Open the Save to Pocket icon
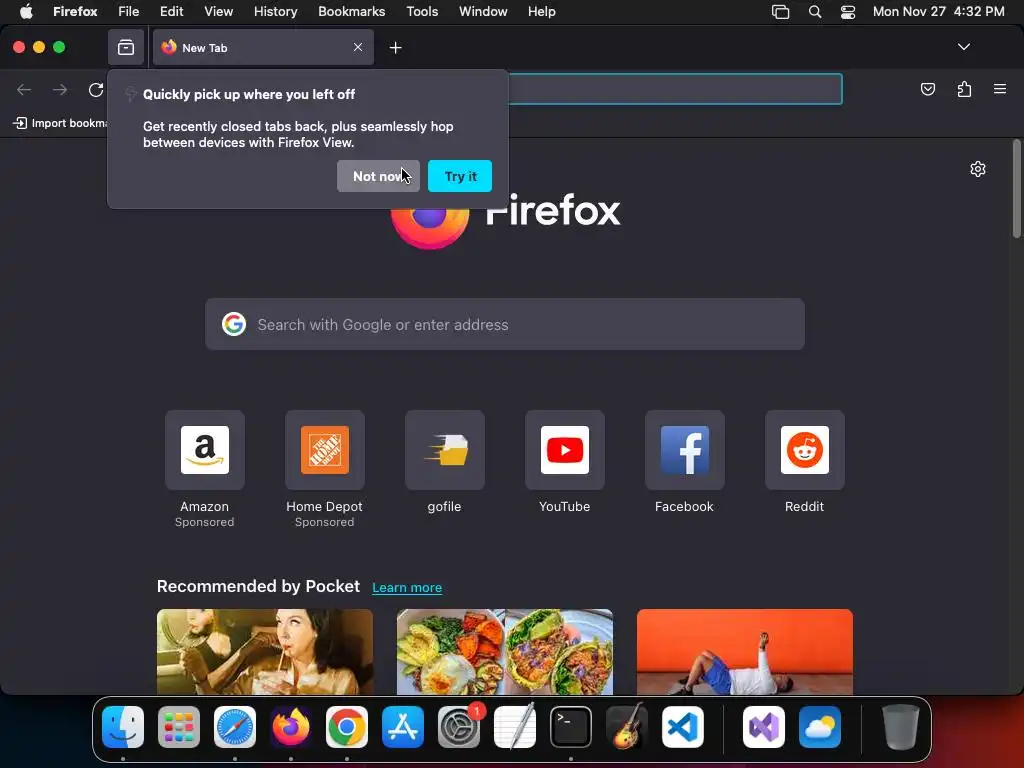Viewport: 1024px width, 768px height. pyautogui.click(x=927, y=89)
